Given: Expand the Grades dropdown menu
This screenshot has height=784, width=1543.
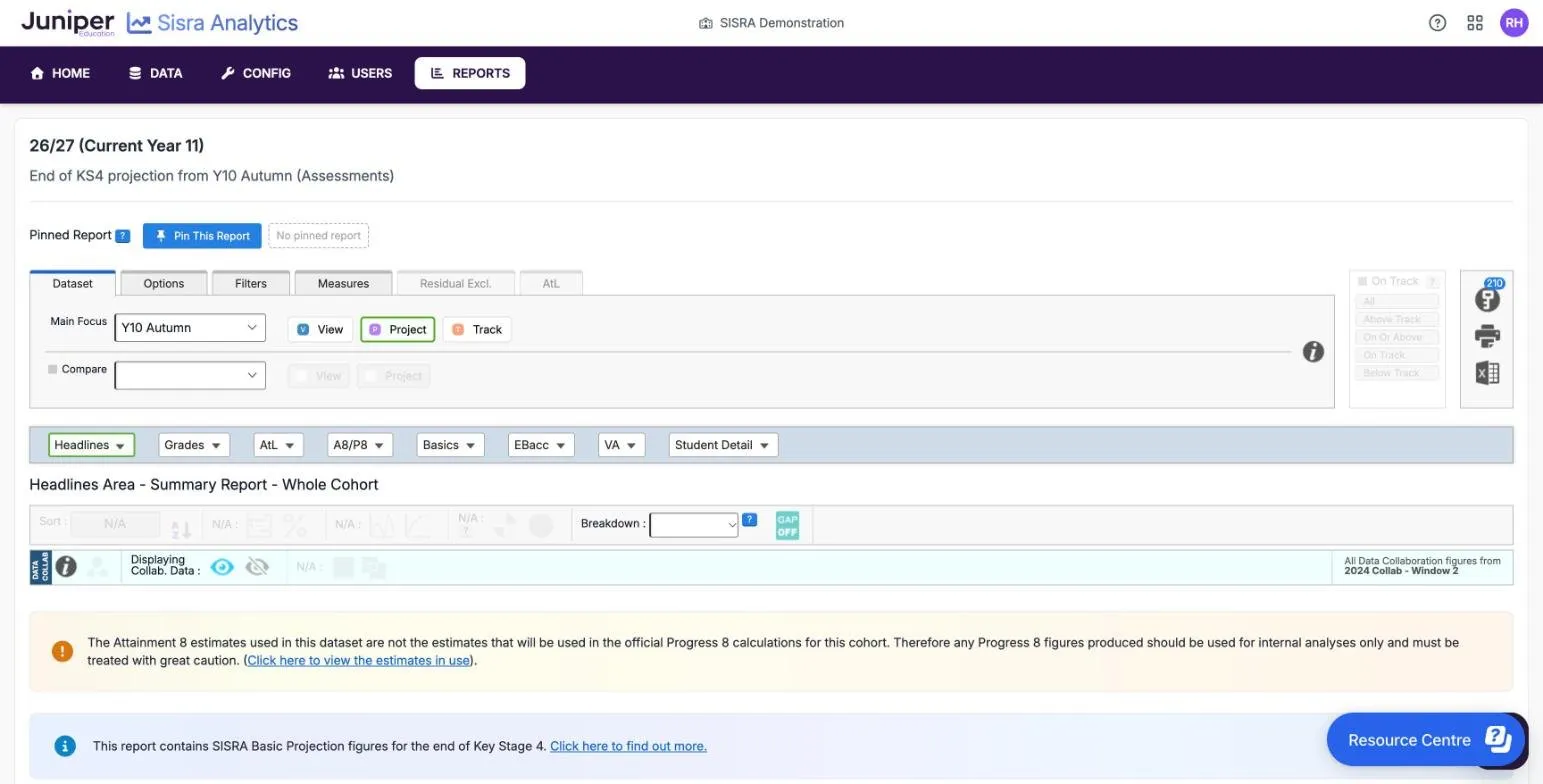Looking at the screenshot, I should [194, 445].
